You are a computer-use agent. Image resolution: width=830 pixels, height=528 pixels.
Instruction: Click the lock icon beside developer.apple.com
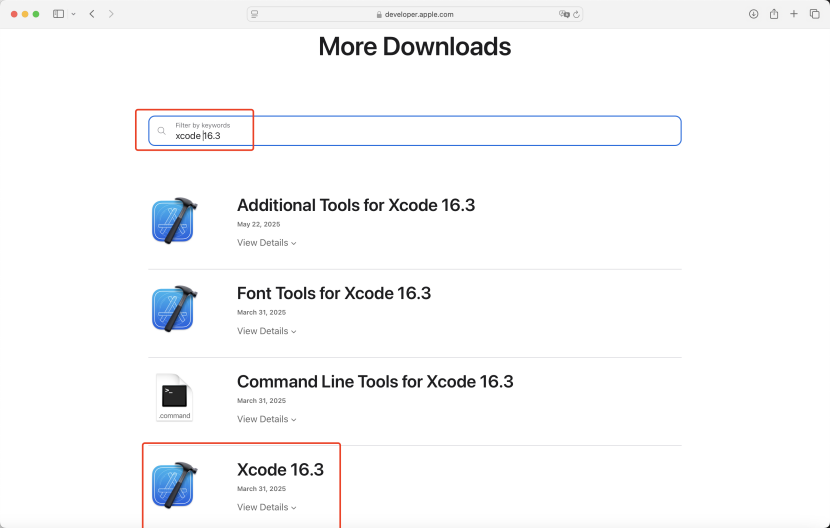coord(379,15)
